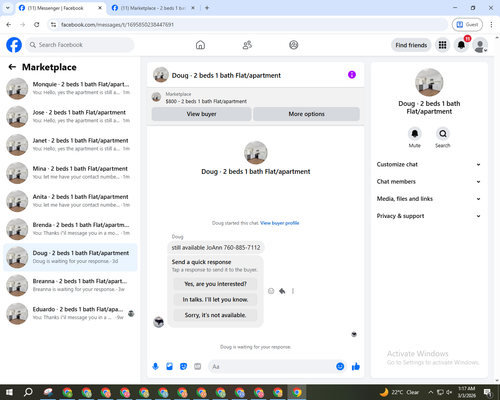Open the emoji picker in message box
500x400 pixels.
pyautogui.click(x=340, y=367)
